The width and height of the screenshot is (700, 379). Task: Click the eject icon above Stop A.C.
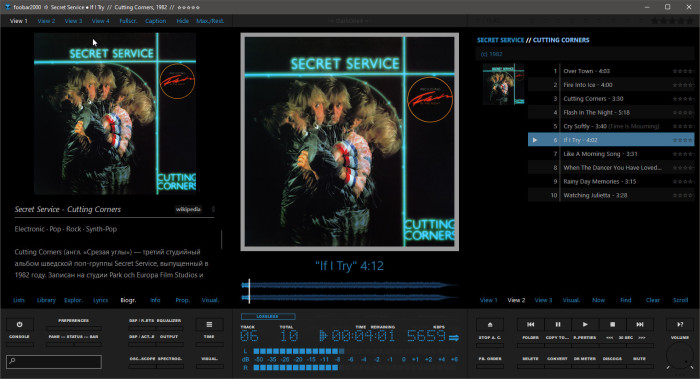point(490,325)
